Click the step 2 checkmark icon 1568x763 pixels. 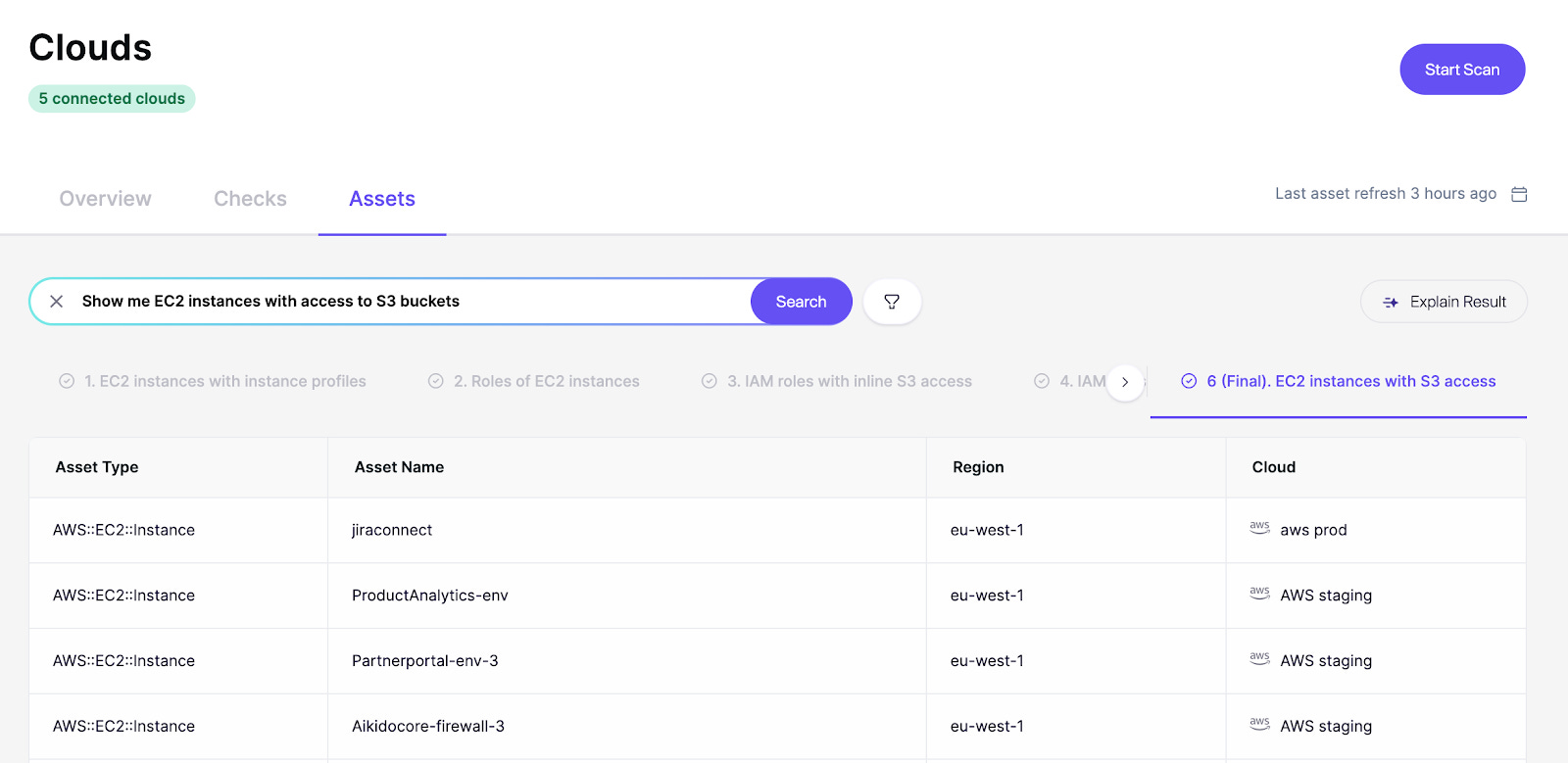(436, 381)
